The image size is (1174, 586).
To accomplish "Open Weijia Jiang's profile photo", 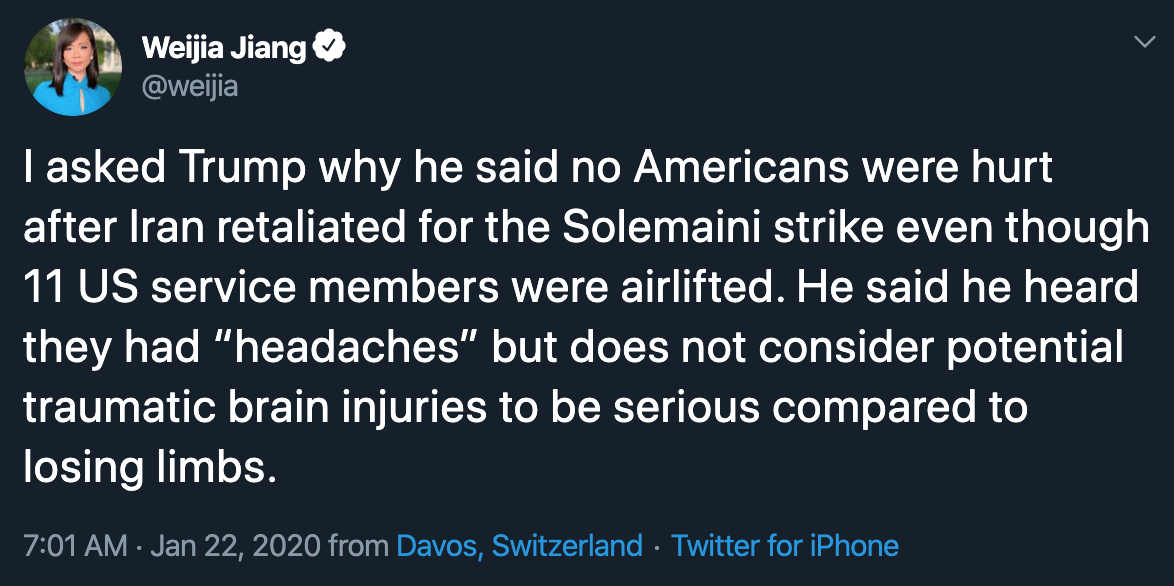I will coord(69,66).
